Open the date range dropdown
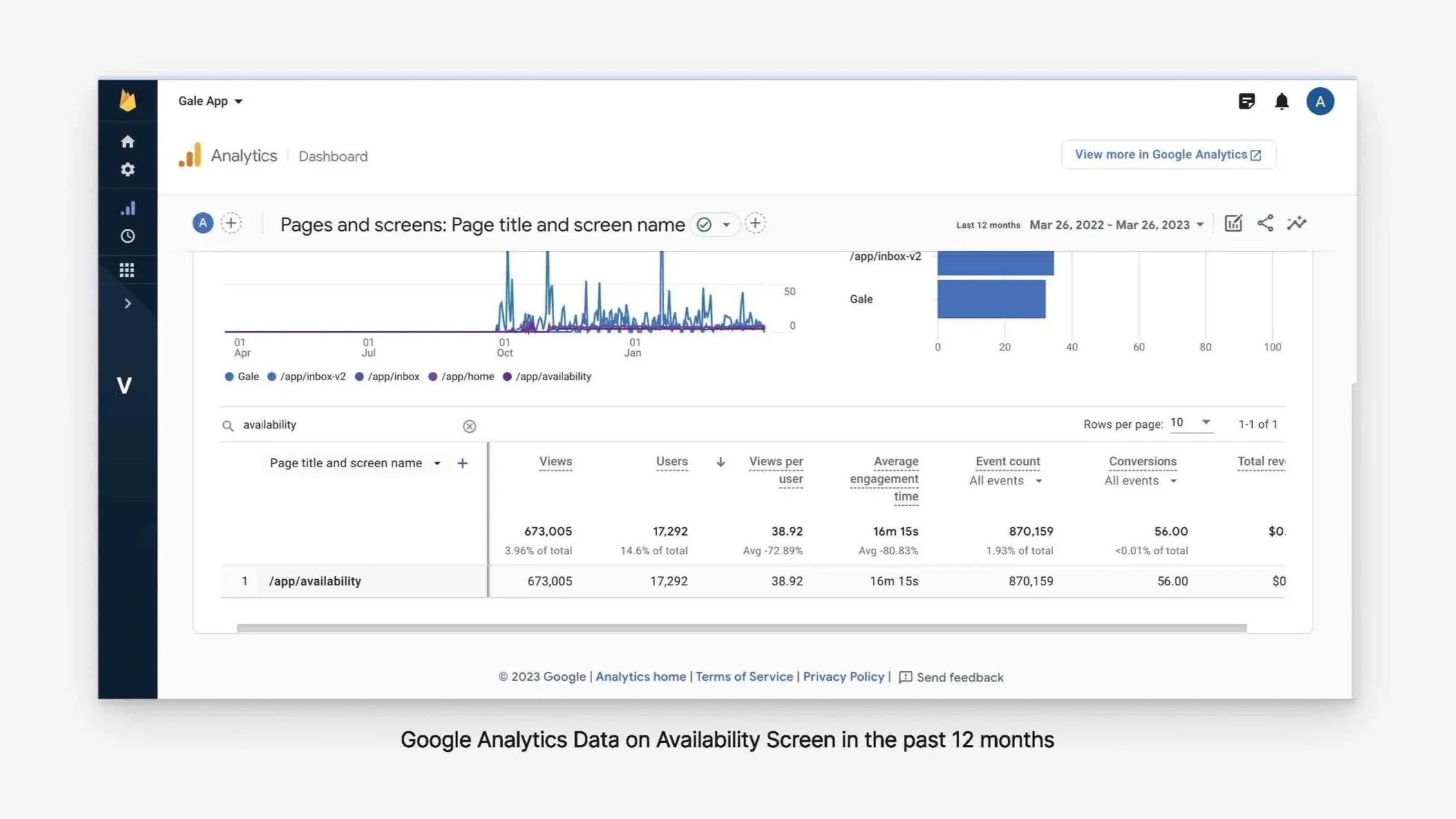The height and width of the screenshot is (819, 1456). pyautogui.click(x=1116, y=225)
